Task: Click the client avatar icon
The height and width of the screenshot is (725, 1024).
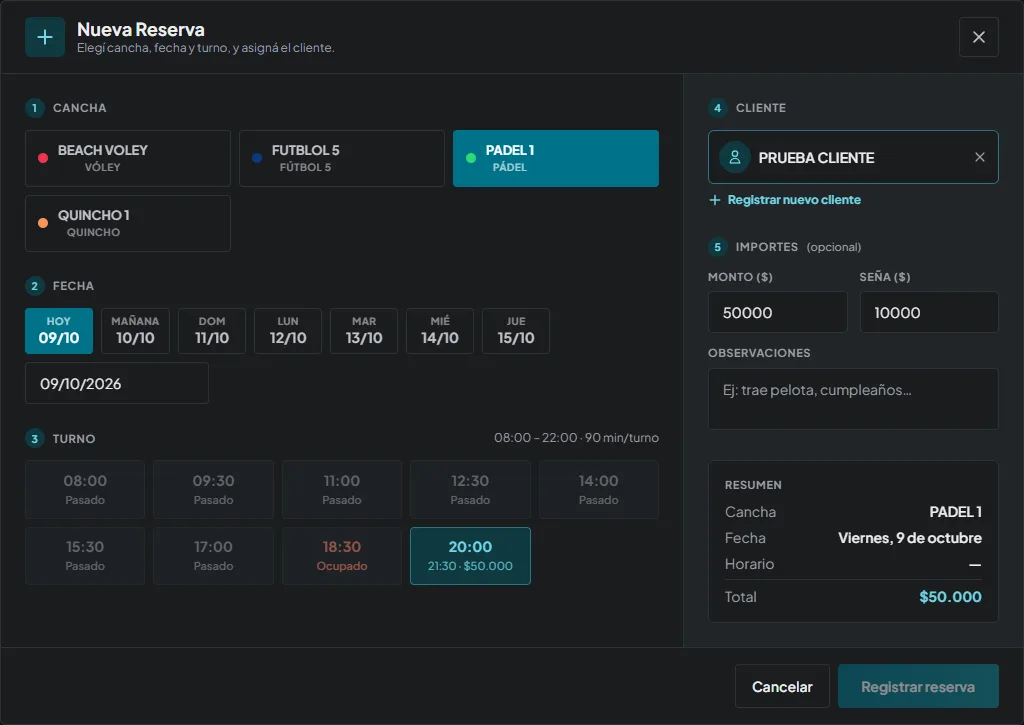Action: point(735,157)
